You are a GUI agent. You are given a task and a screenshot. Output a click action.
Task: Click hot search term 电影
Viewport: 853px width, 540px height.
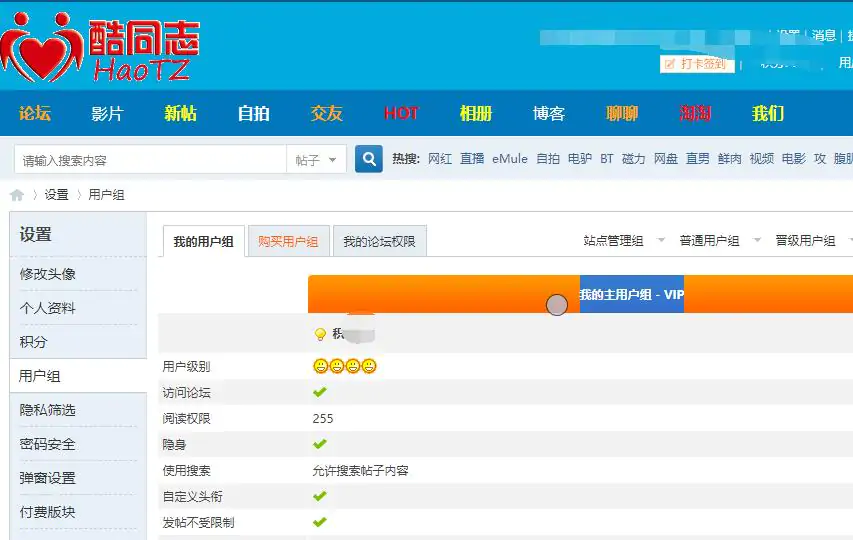pyautogui.click(x=794, y=159)
